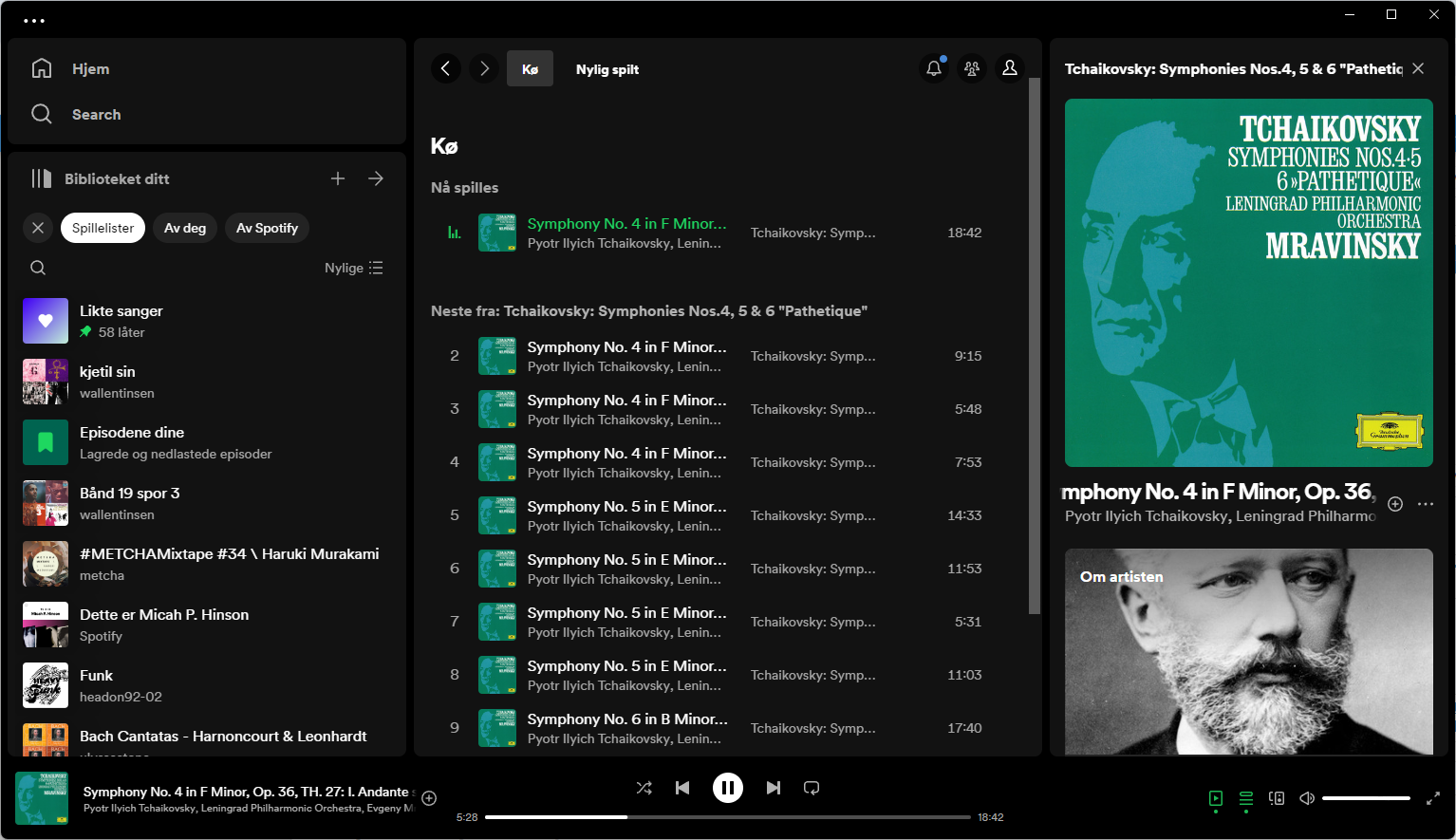Screen dimensions: 1456x840
Task: Close the now playing side panel
Action: pos(1418,68)
